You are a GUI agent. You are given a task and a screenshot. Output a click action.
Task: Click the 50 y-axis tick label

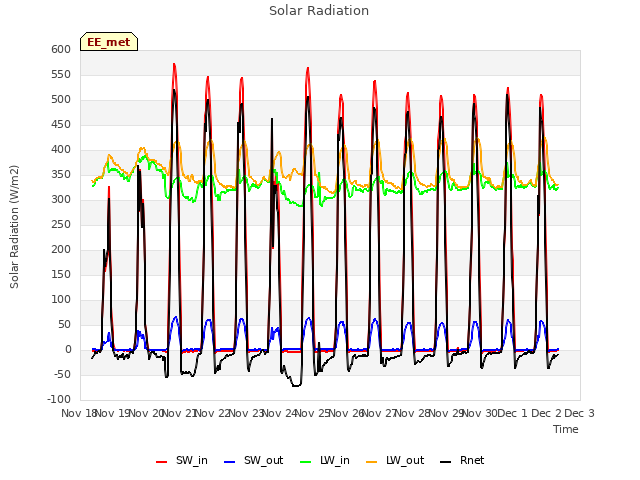click(x=64, y=324)
